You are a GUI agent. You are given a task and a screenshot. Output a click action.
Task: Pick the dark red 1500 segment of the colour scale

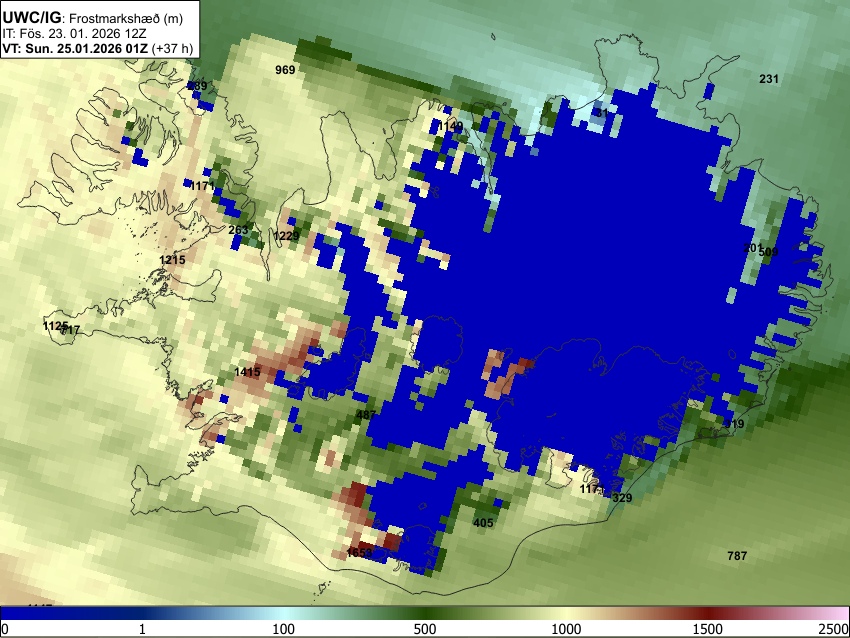[x=708, y=613]
